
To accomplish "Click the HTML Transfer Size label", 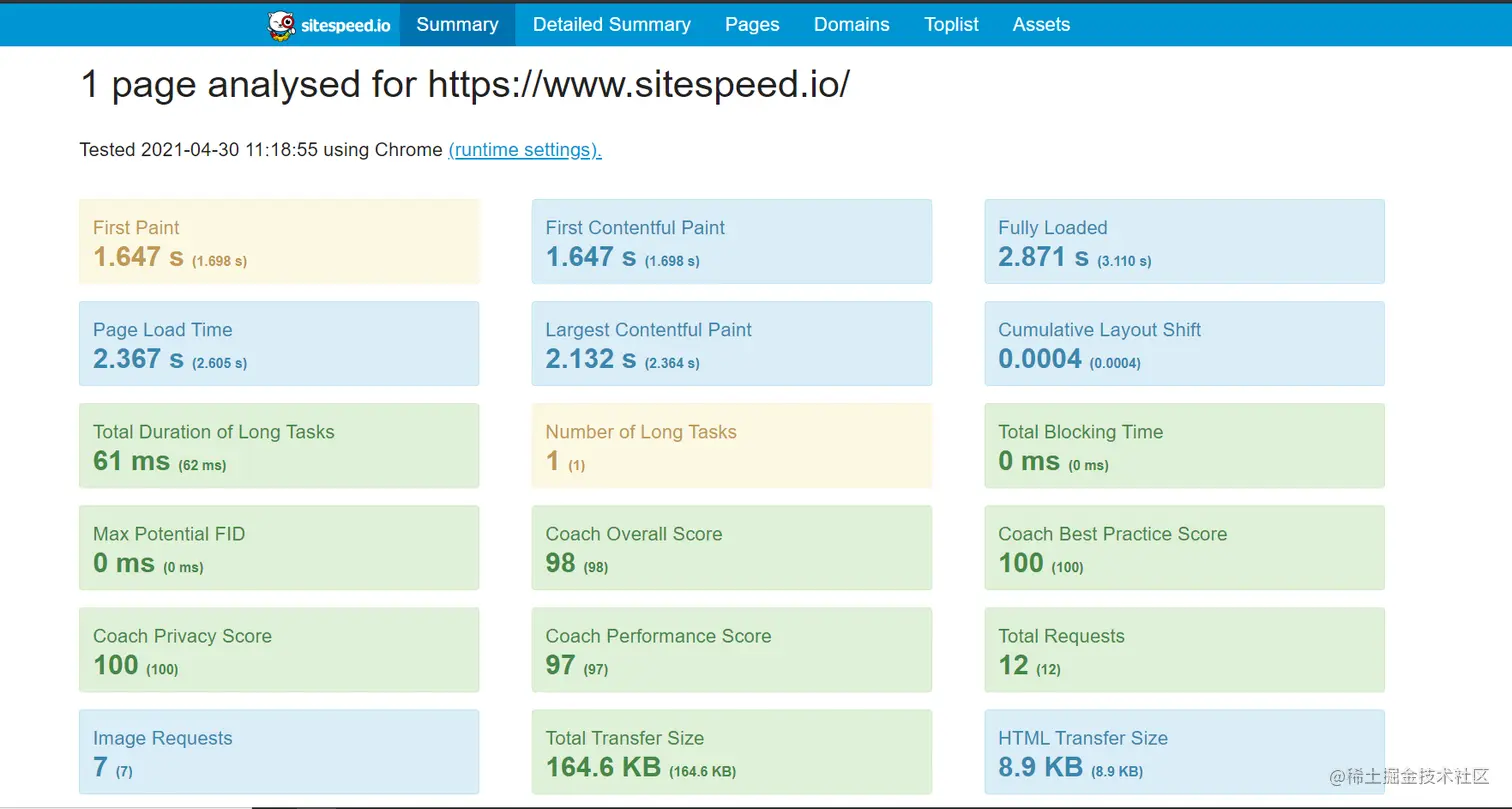I will click(x=1083, y=738).
